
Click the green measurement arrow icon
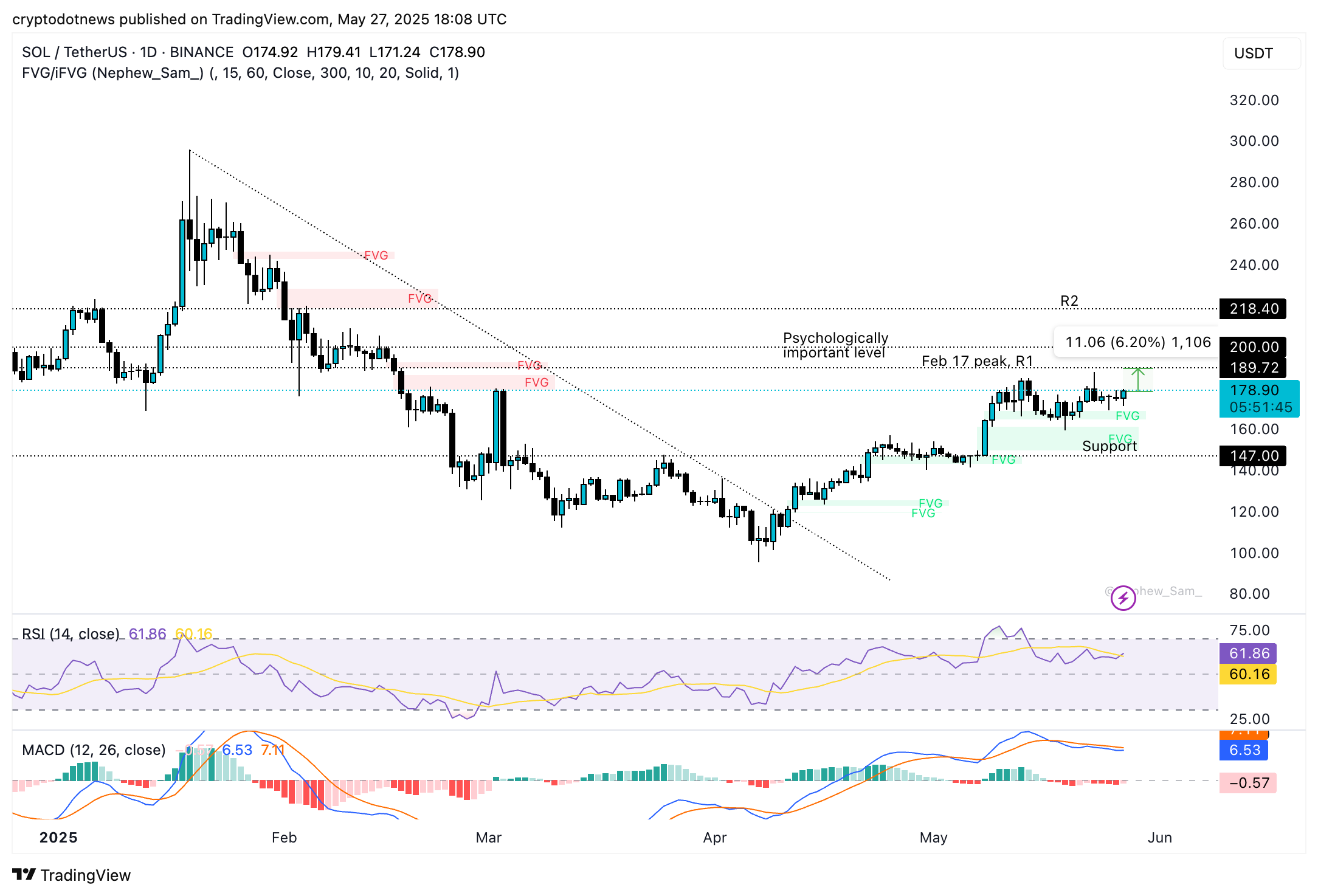click(1137, 379)
